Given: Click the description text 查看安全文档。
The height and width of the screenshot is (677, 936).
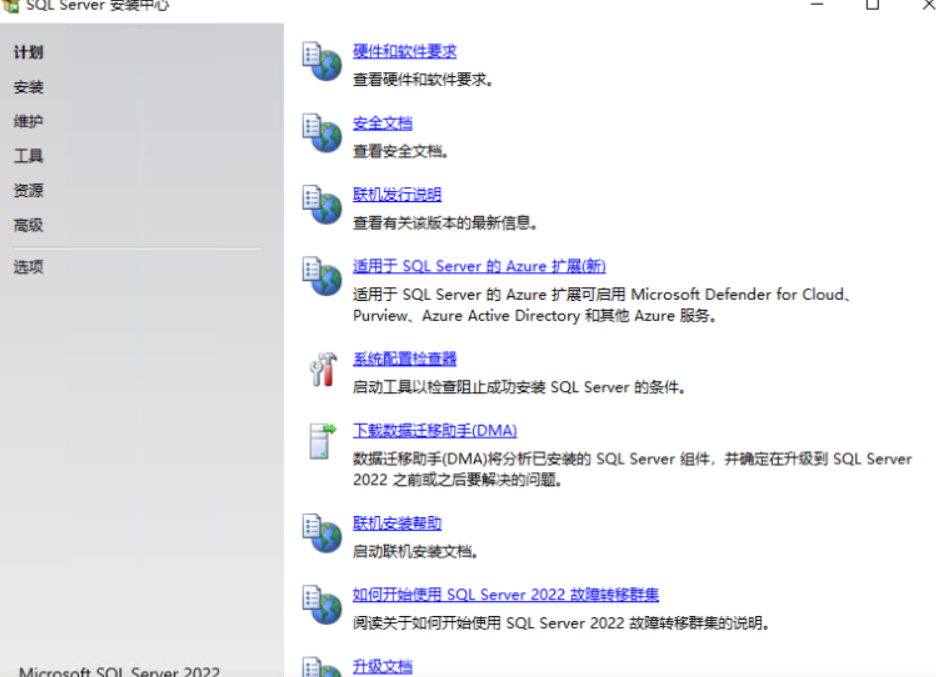Looking at the screenshot, I should [x=401, y=152].
